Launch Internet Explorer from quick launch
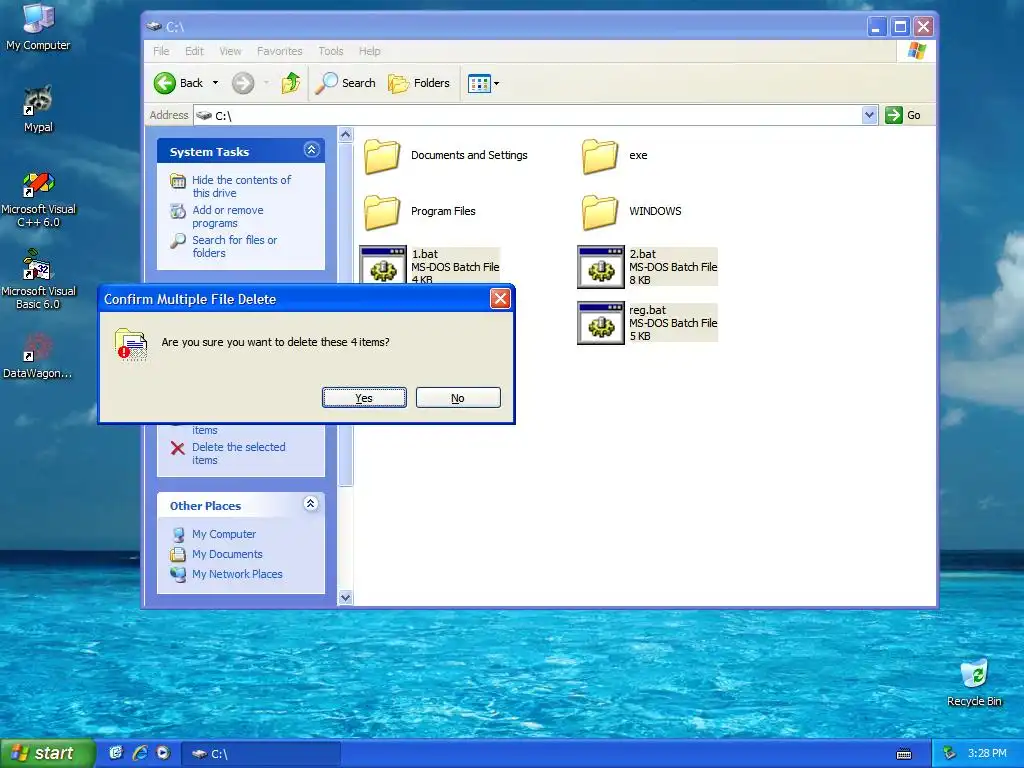Viewport: 1024px width, 768px height. click(139, 753)
